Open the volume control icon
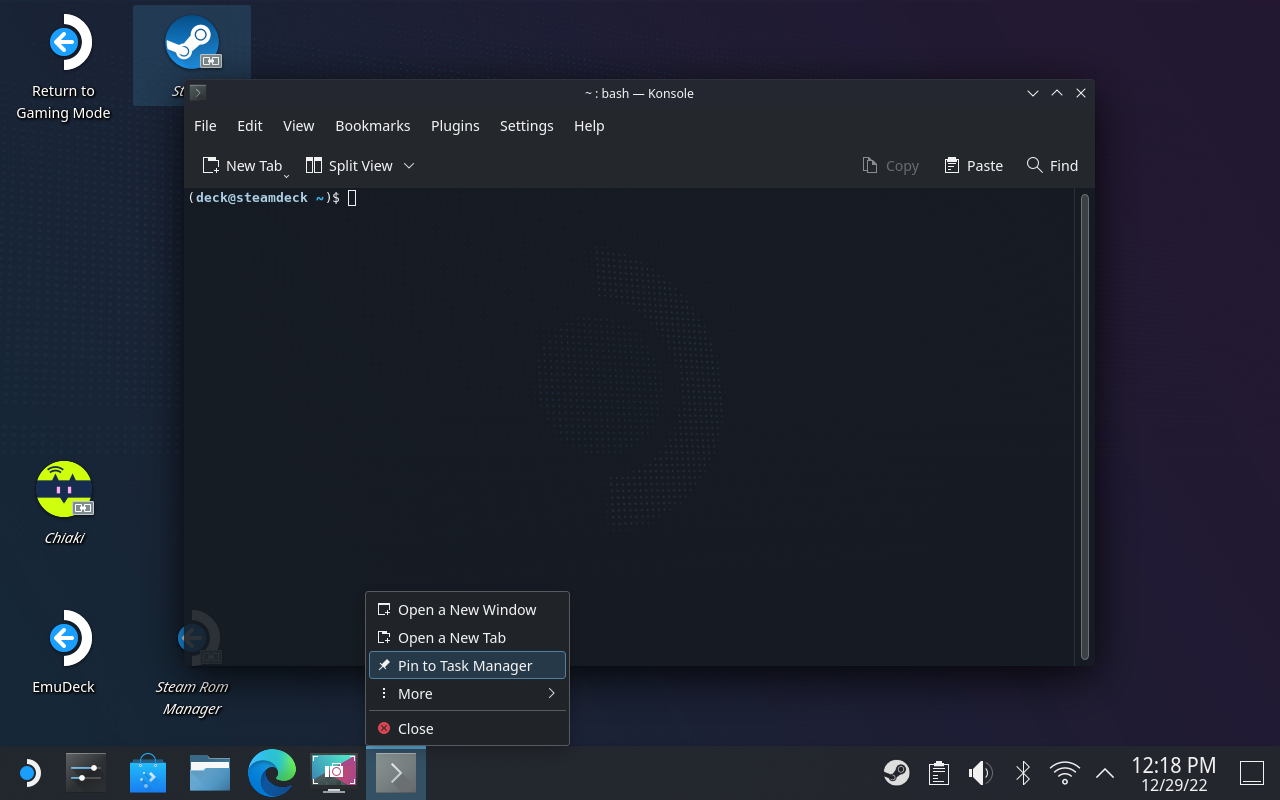The width and height of the screenshot is (1280, 800). [980, 773]
